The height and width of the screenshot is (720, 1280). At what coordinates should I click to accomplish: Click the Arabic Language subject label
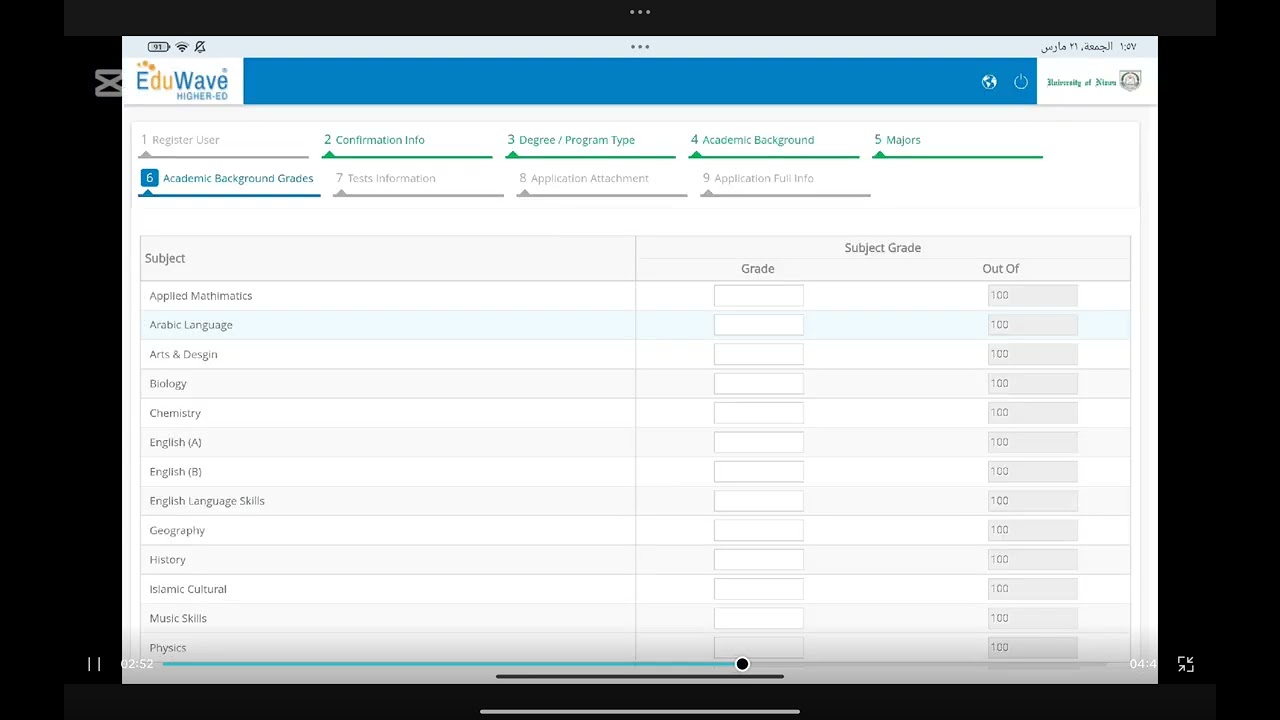pyautogui.click(x=191, y=325)
